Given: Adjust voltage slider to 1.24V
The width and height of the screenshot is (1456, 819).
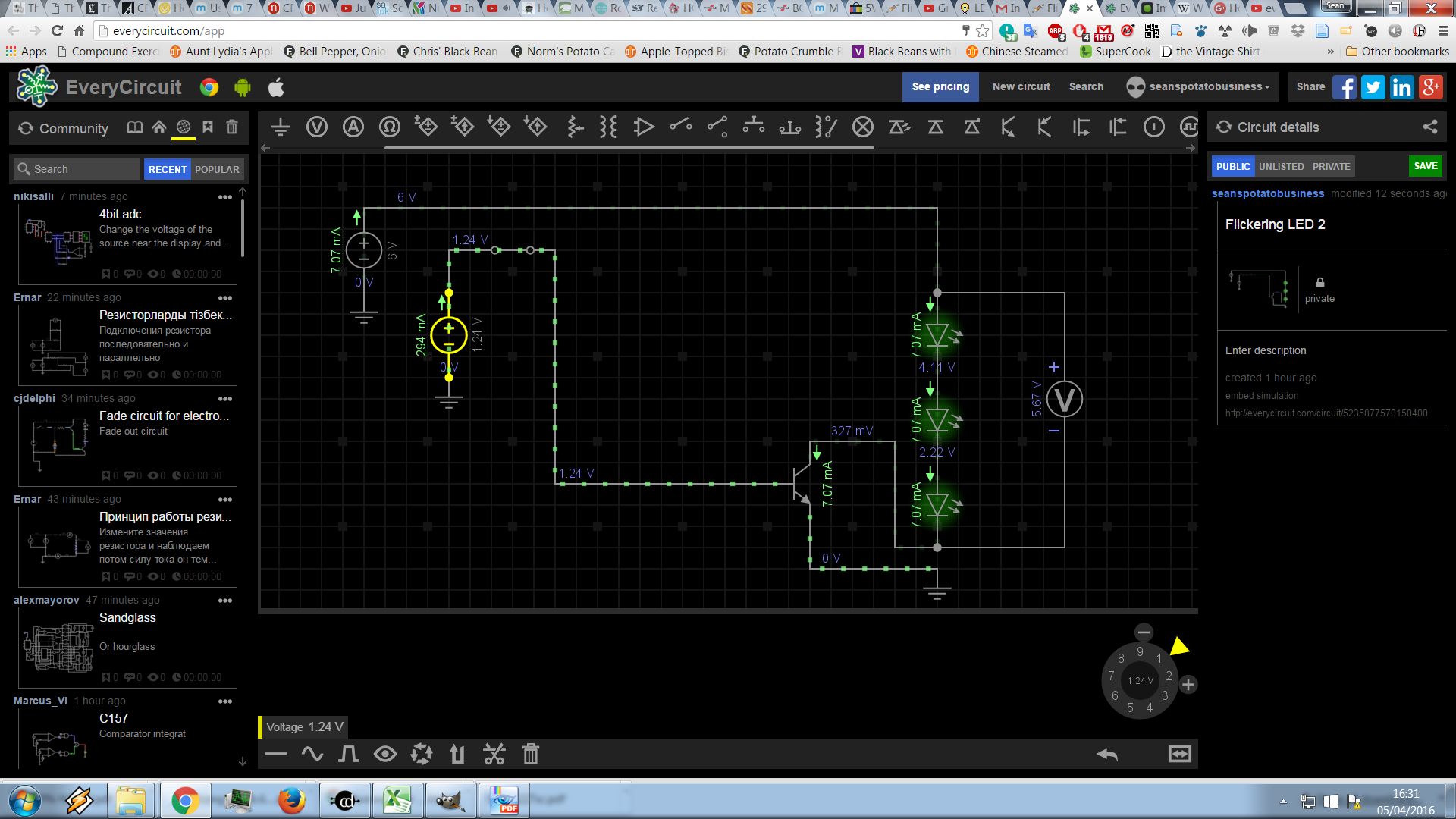Looking at the screenshot, I should [1139, 680].
